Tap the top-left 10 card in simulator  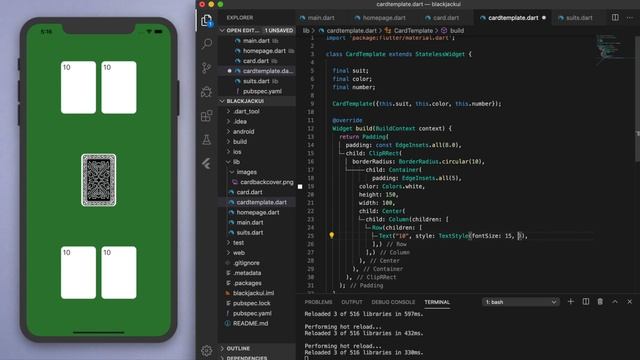tap(78, 87)
